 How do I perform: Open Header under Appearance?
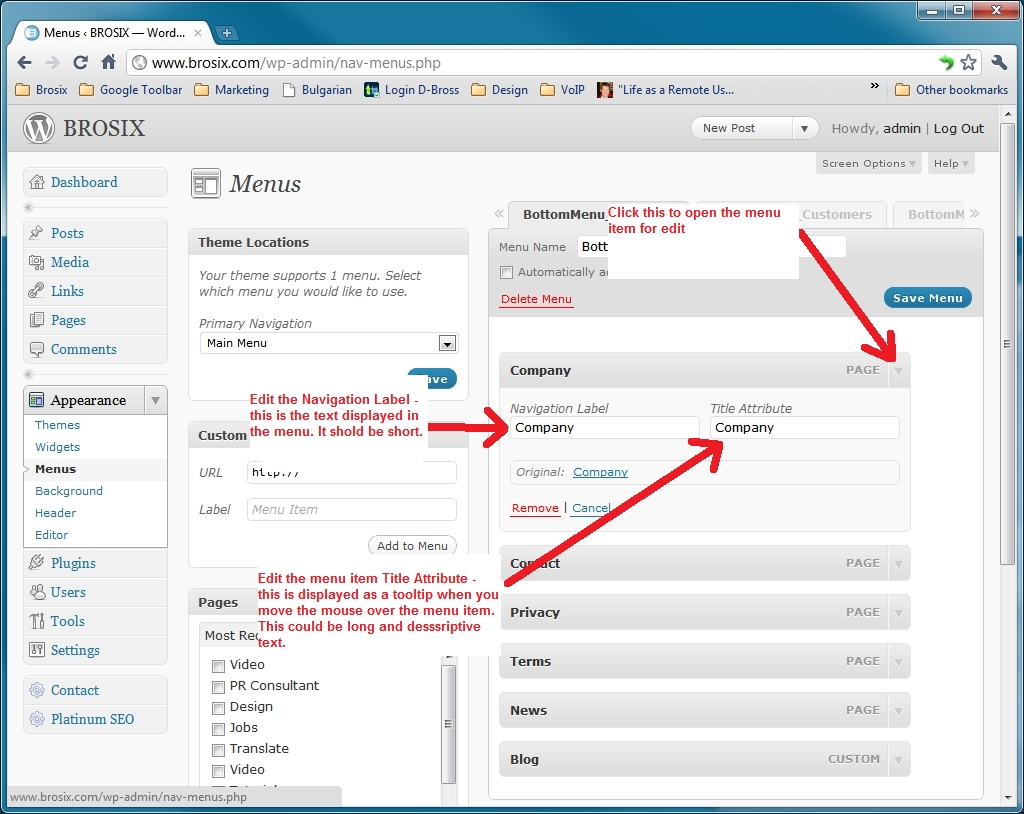(x=56, y=513)
